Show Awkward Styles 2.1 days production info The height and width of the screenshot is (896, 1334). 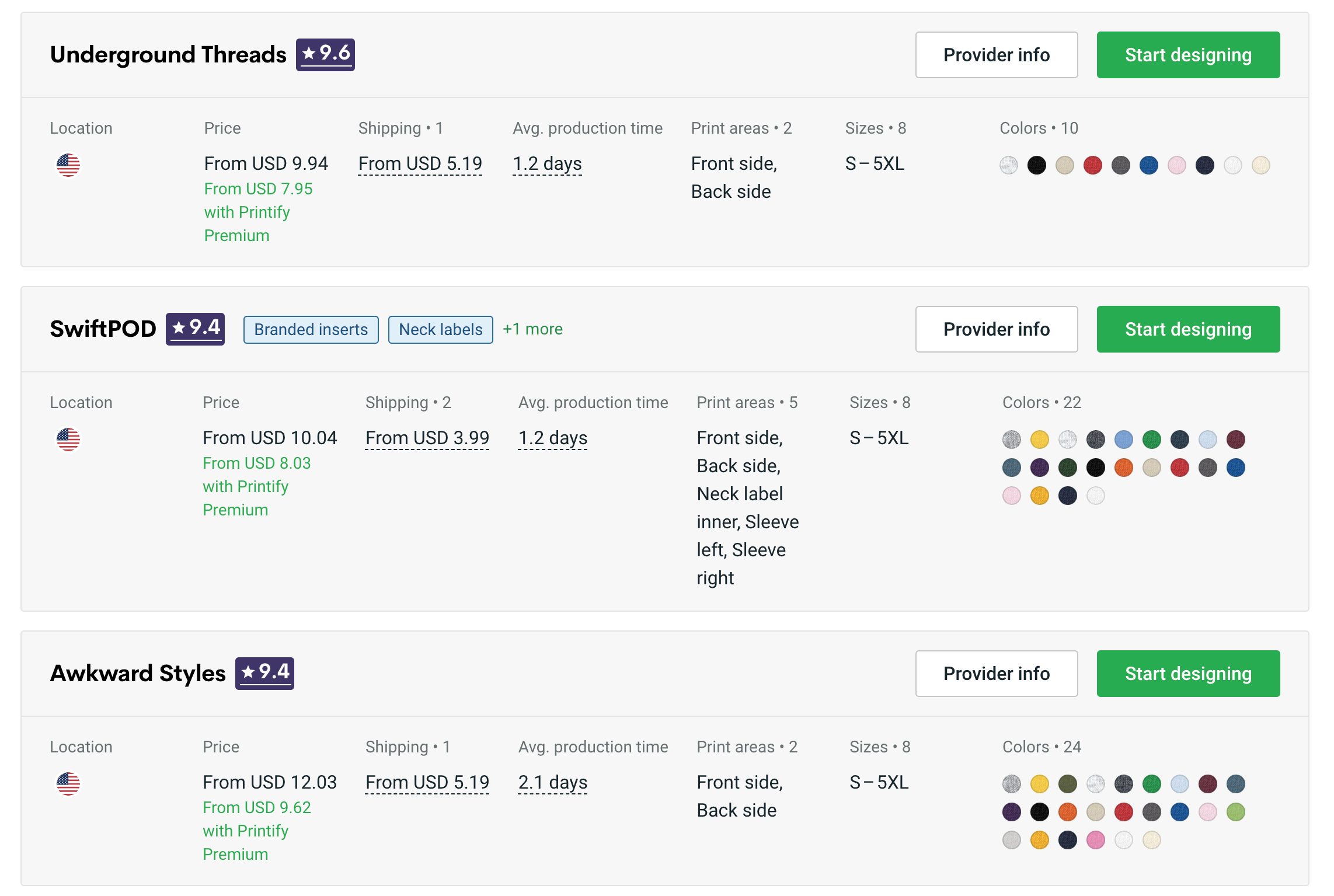tap(552, 782)
